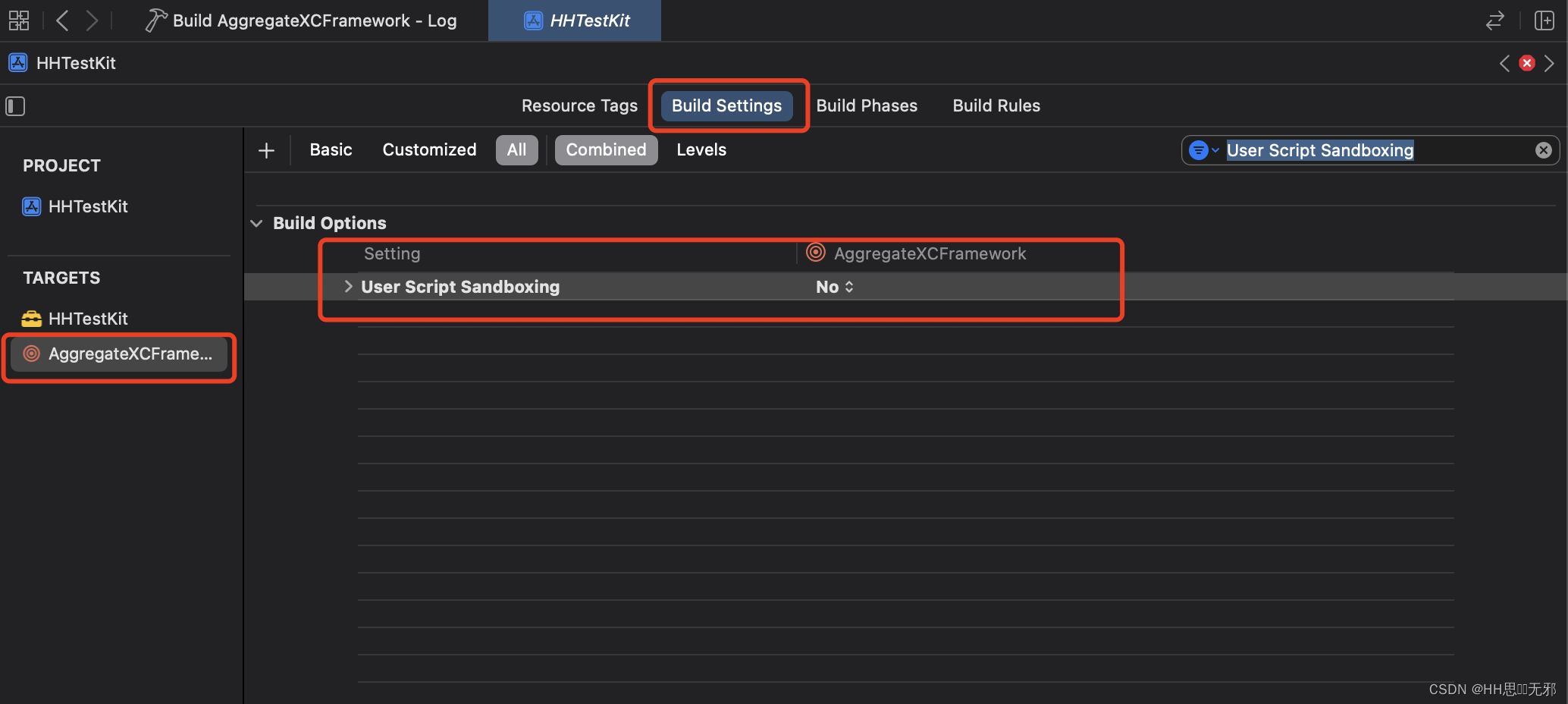Clear the build settings search field
1568x704 pixels.
[x=1543, y=150]
